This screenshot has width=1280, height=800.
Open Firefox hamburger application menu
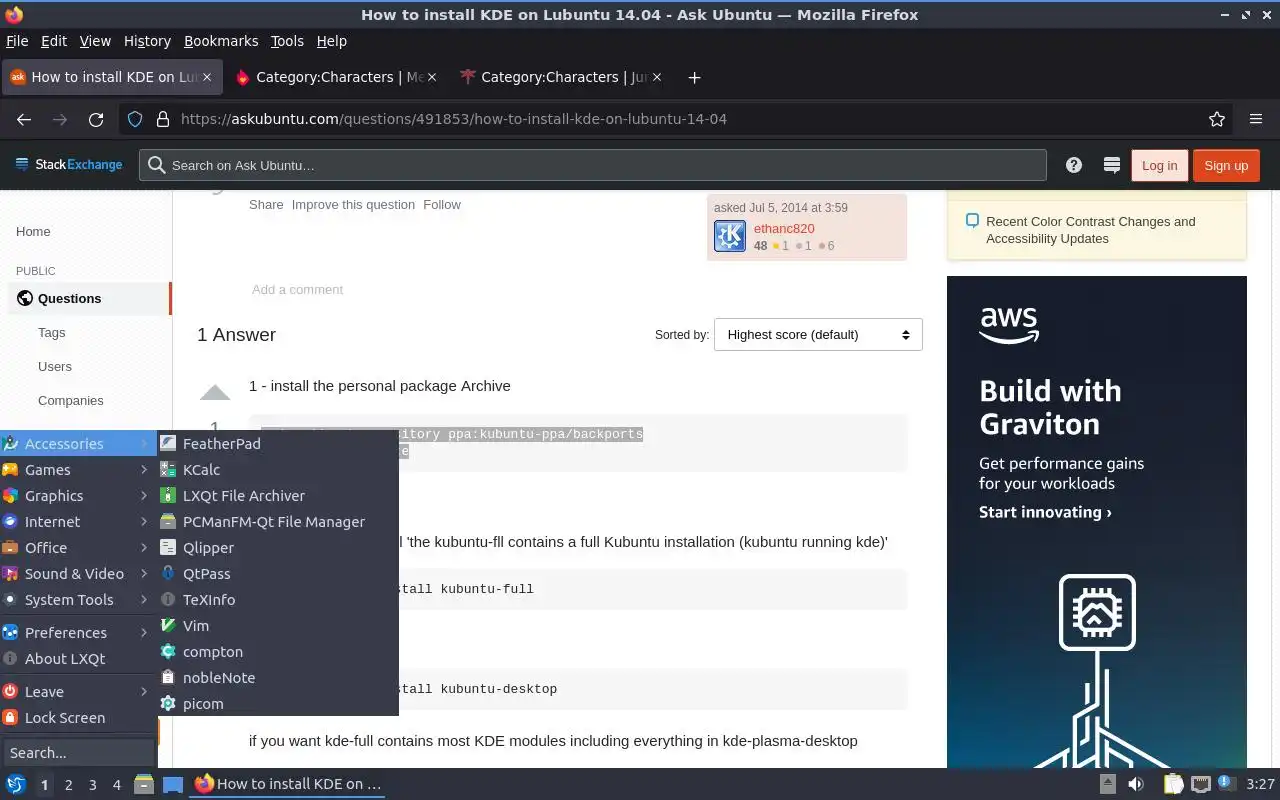[x=1256, y=119]
